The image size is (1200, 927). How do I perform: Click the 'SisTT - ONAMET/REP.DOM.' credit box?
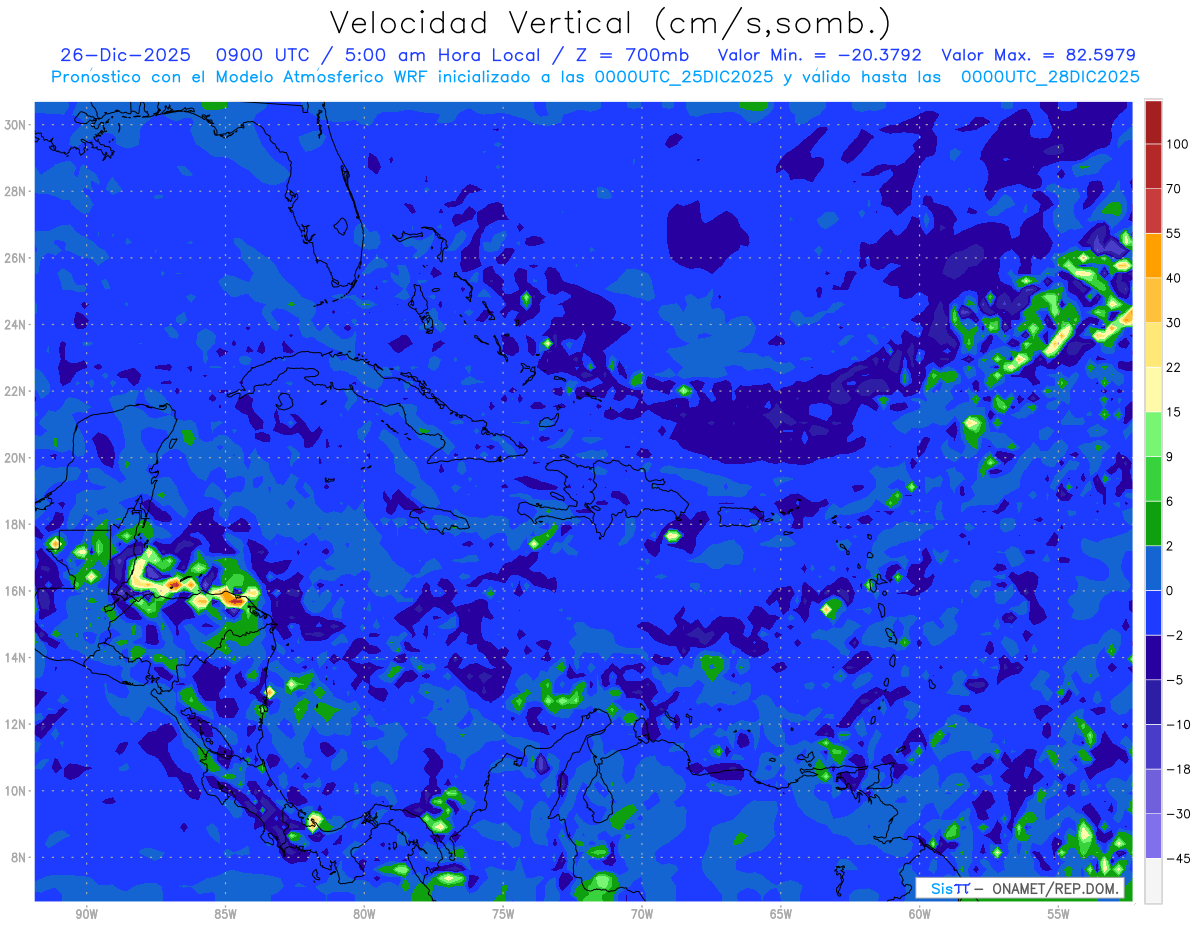point(1020,888)
